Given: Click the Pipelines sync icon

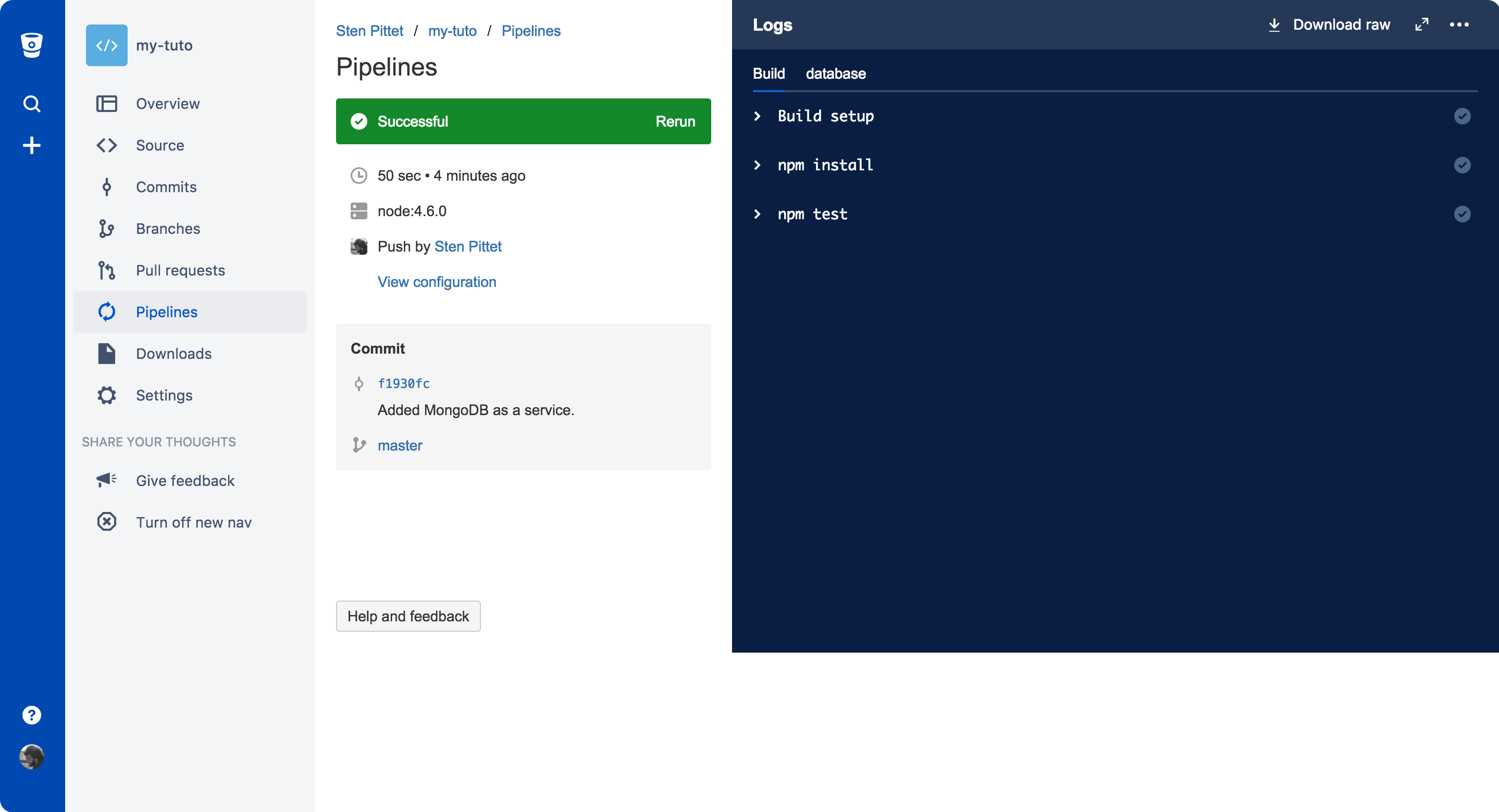Looking at the screenshot, I should pyautogui.click(x=106, y=312).
